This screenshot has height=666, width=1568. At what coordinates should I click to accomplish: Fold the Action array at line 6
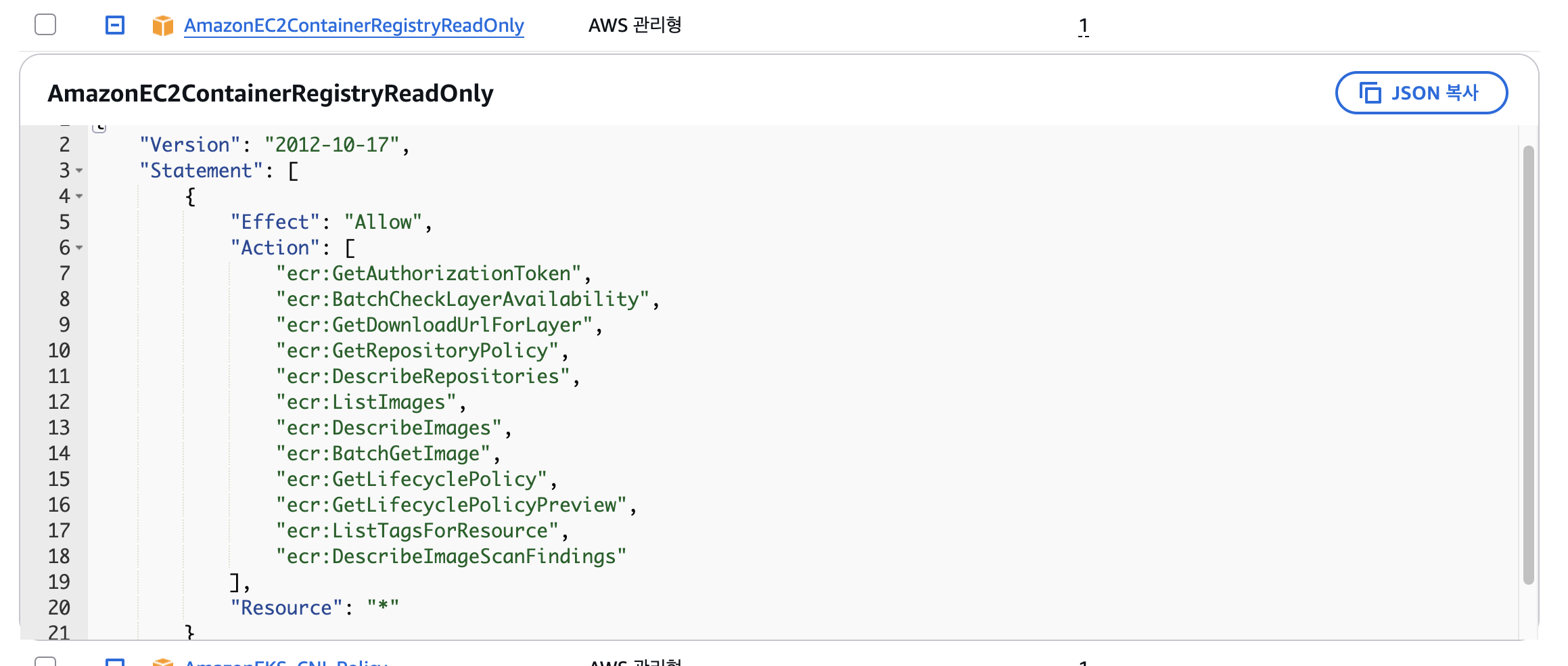79,248
